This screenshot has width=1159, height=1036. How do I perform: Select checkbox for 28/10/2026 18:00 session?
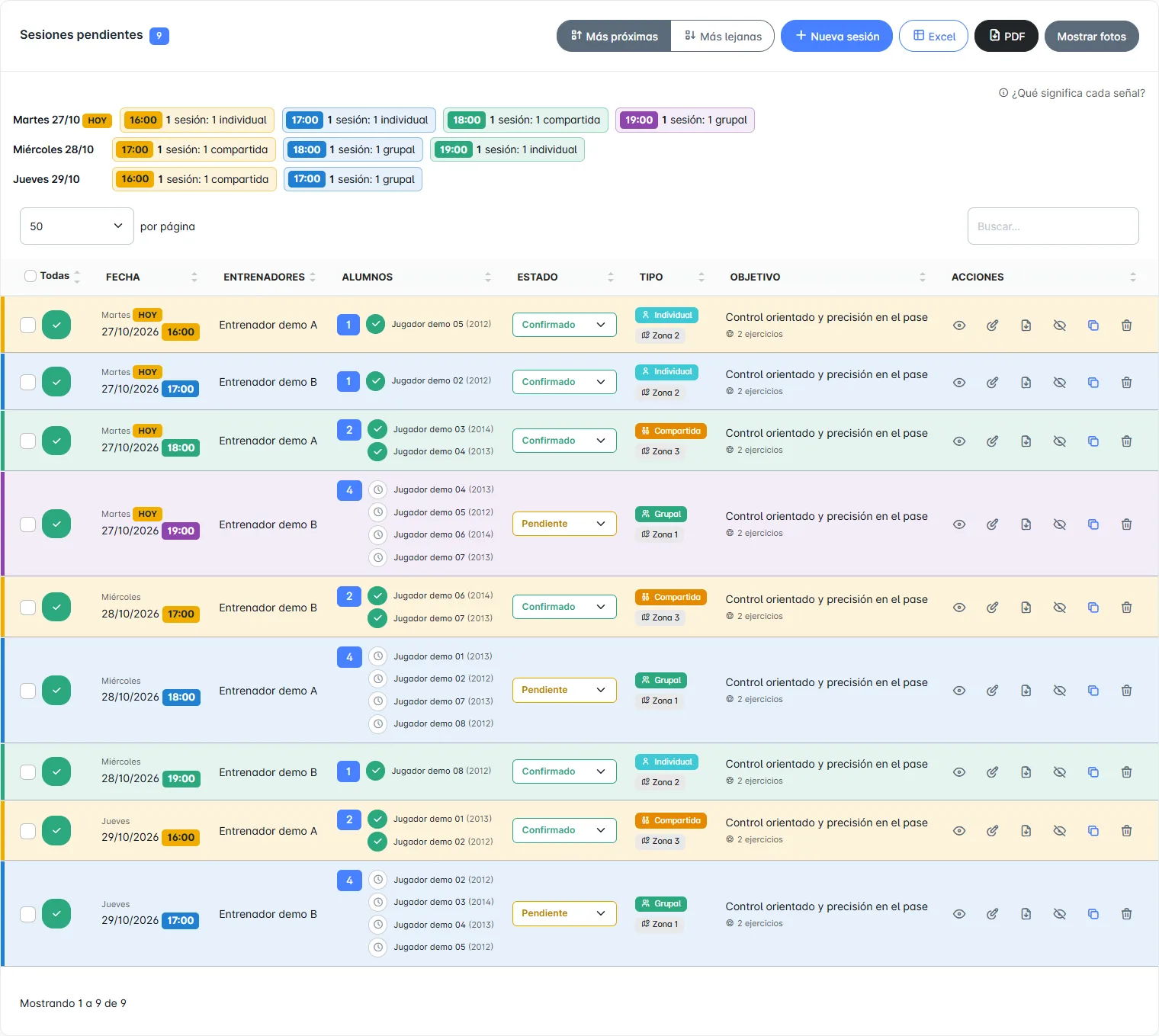(x=27, y=691)
